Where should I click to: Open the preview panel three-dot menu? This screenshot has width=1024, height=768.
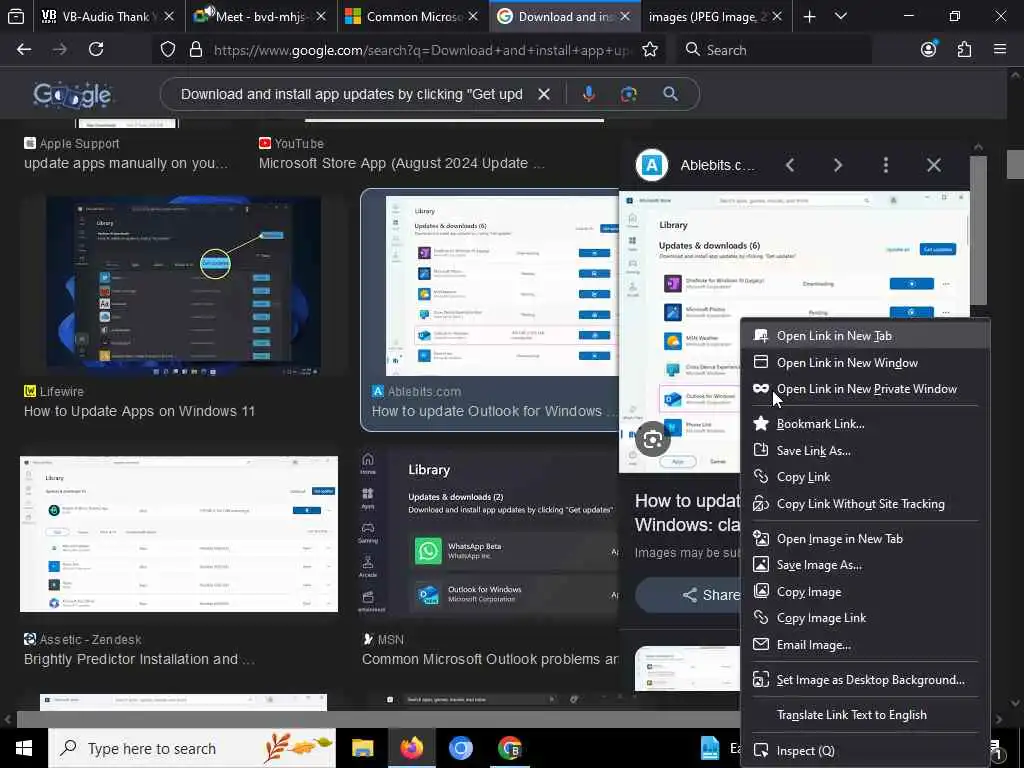[x=886, y=165]
